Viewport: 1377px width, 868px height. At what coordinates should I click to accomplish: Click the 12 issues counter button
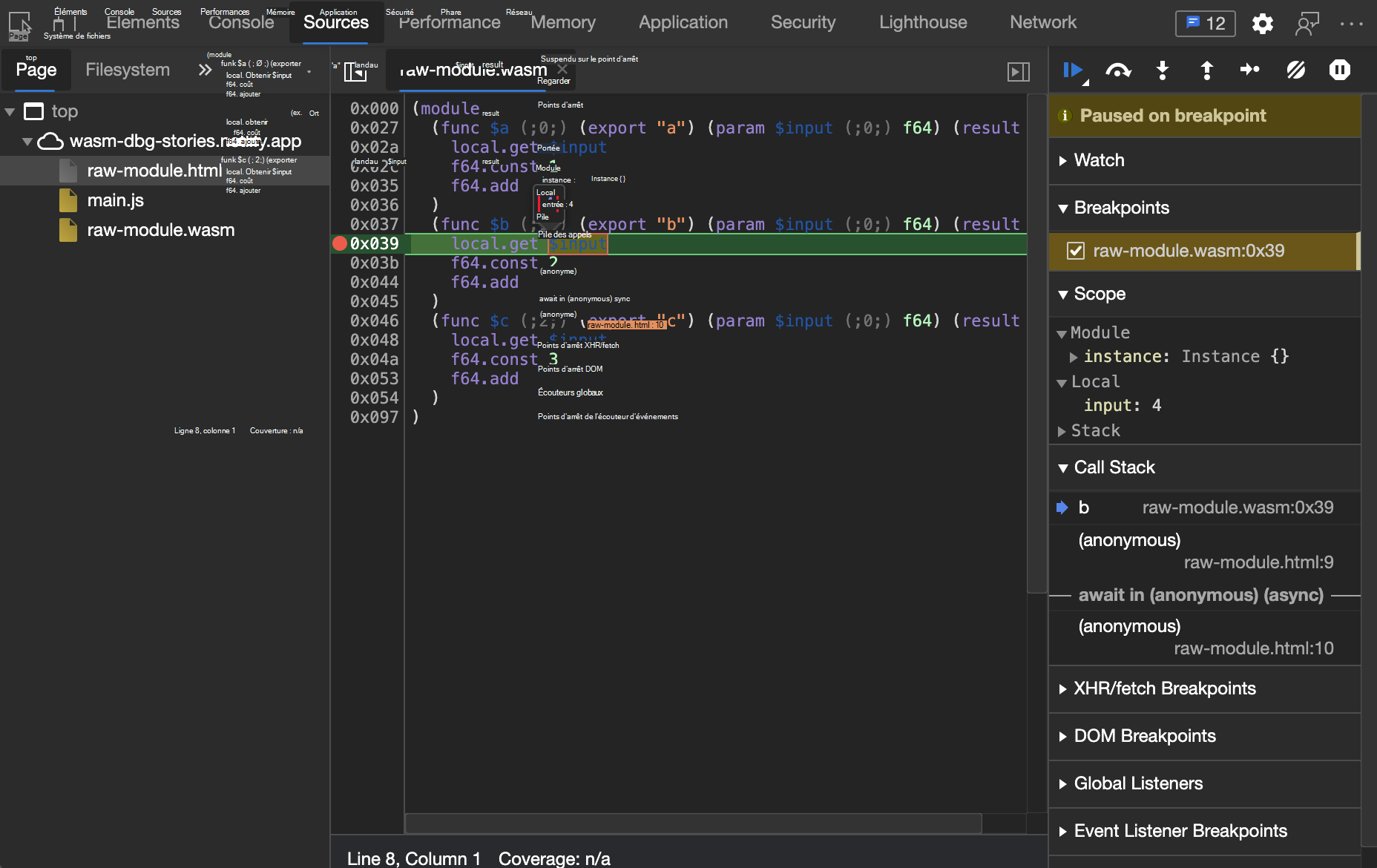pos(1205,24)
